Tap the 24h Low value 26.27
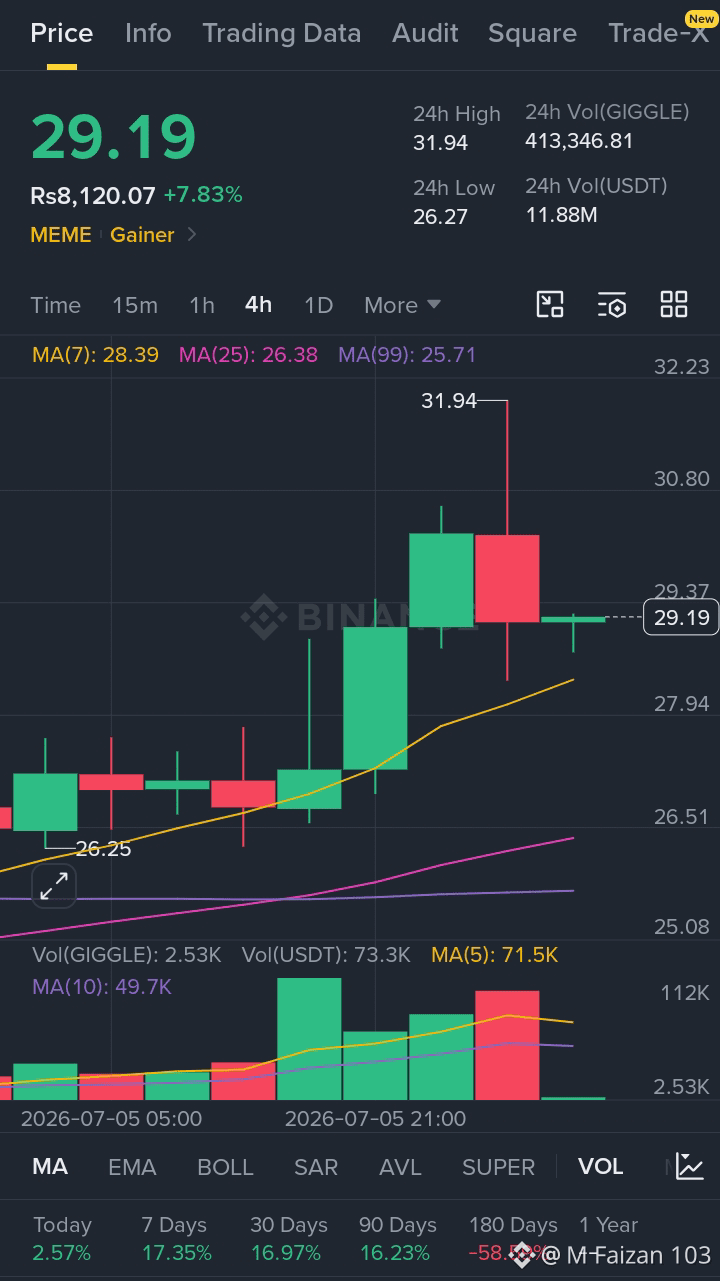 (x=440, y=216)
